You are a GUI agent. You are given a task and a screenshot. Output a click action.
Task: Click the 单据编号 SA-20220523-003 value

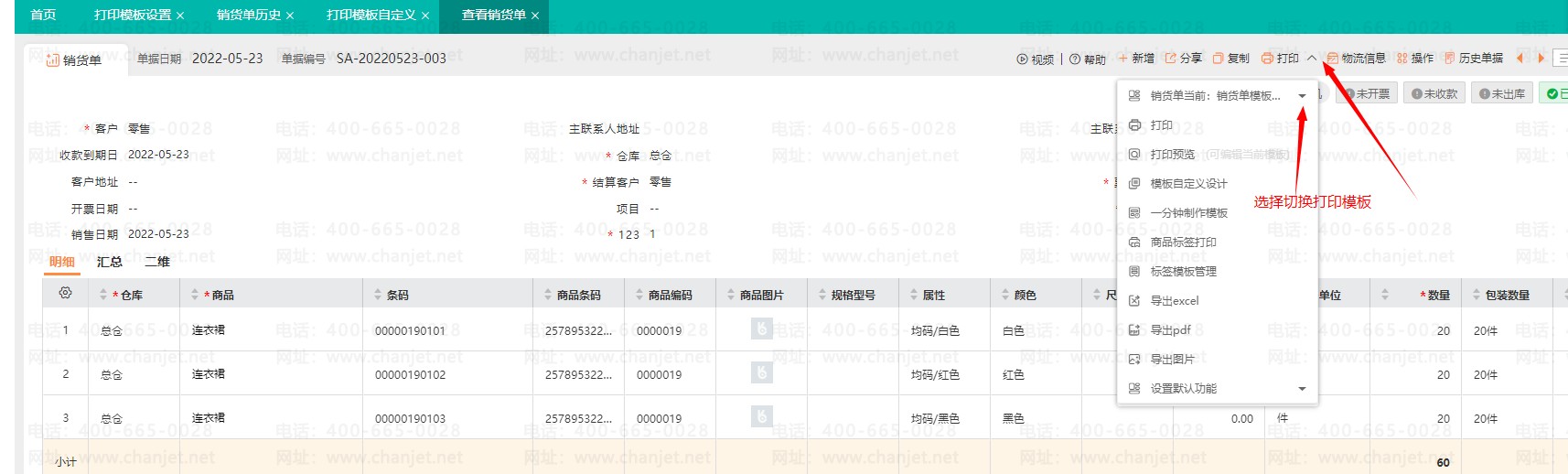coord(392,59)
